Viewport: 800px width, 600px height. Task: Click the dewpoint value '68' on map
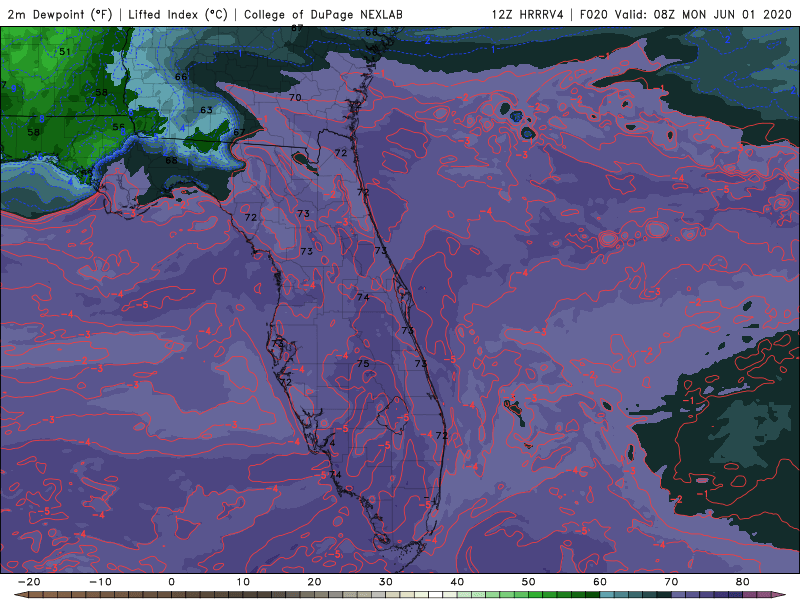[x=171, y=160]
